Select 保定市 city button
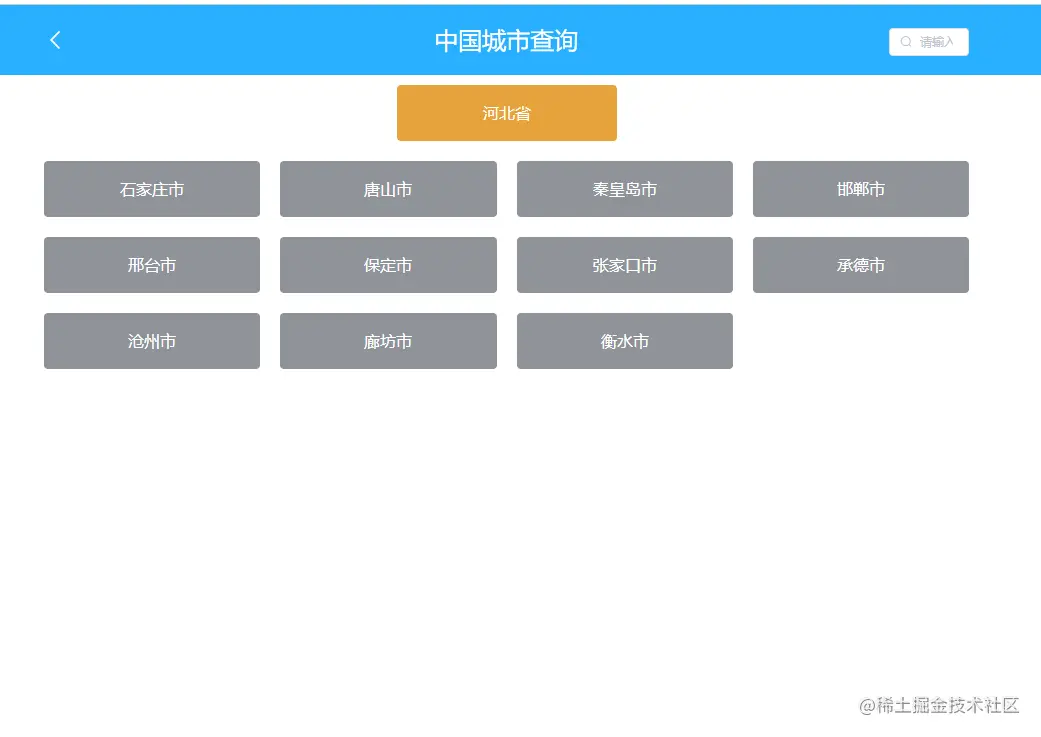Viewport: 1041px width, 737px height. 388,265
